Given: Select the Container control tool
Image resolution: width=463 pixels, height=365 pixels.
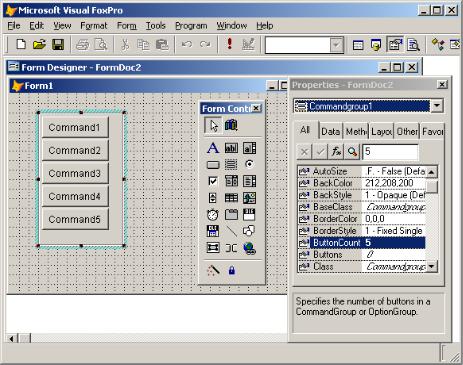Looking at the screenshot, I should 213,248.
